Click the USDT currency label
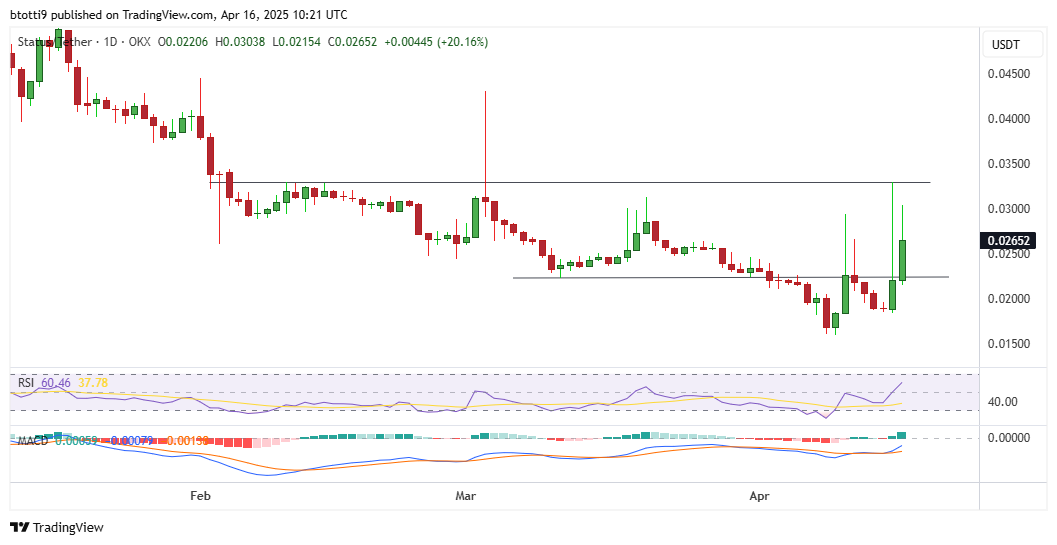Viewport: 1057px width, 545px height. 1004,45
